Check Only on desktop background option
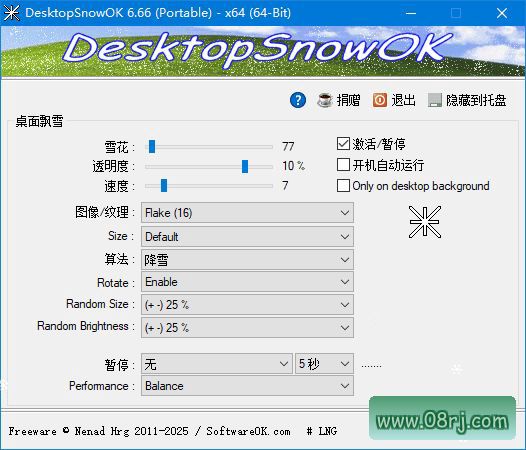The width and height of the screenshot is (526, 450). 343,186
